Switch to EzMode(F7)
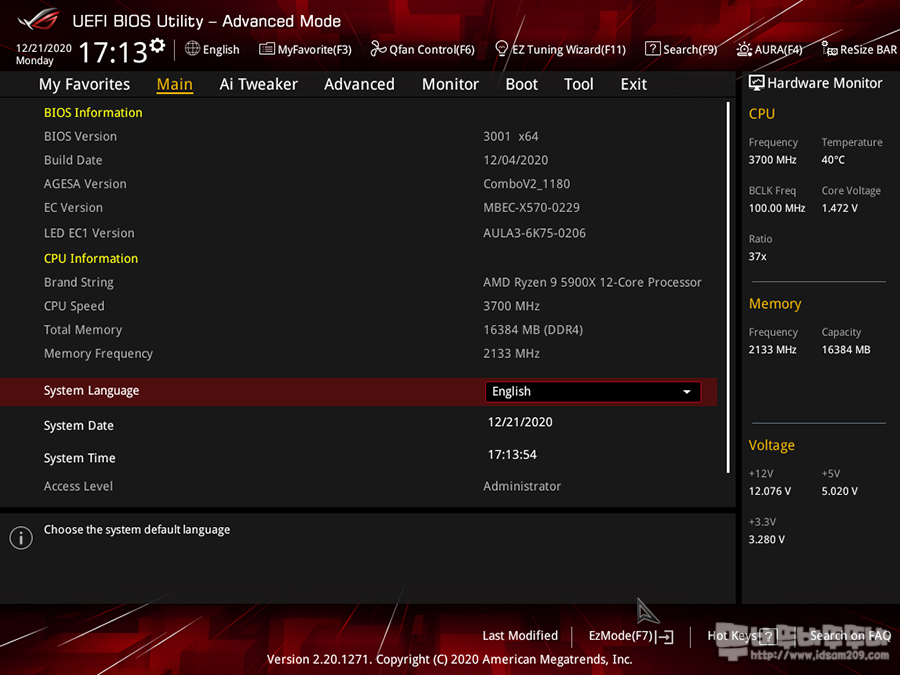900x675 pixels. click(621, 636)
